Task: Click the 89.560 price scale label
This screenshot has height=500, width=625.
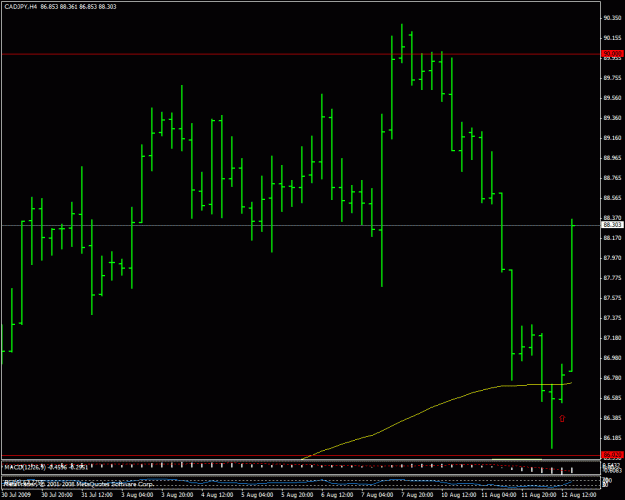Action: [x=612, y=98]
